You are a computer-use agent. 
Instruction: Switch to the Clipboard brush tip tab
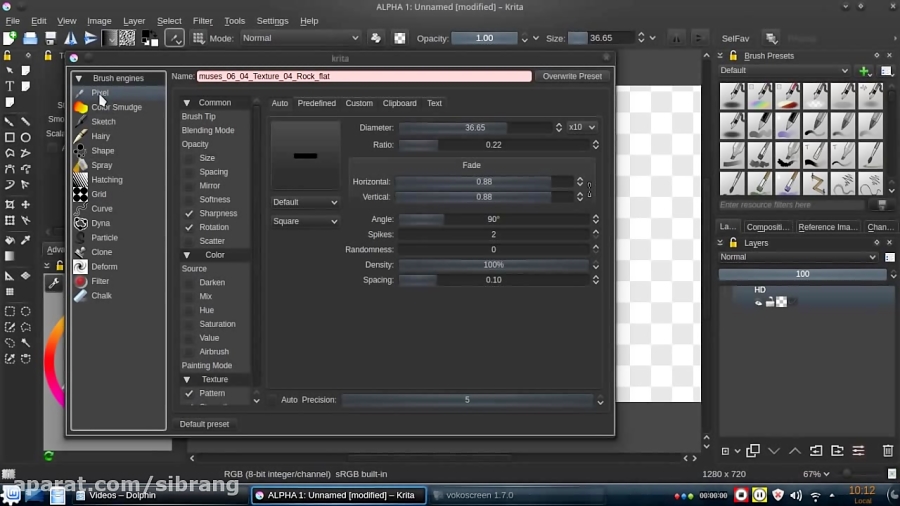coord(399,103)
